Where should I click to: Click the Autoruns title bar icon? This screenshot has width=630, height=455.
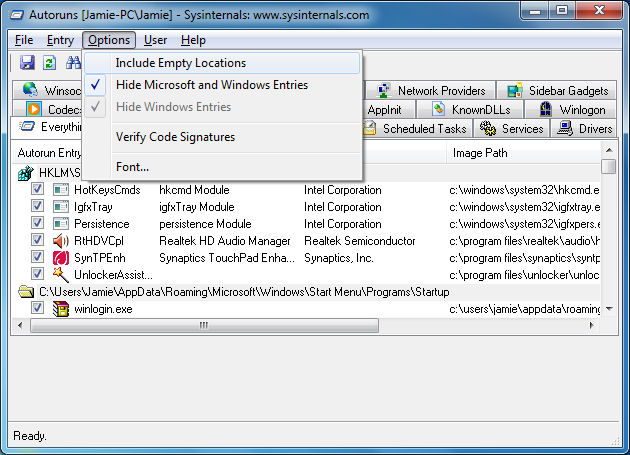click(17, 15)
